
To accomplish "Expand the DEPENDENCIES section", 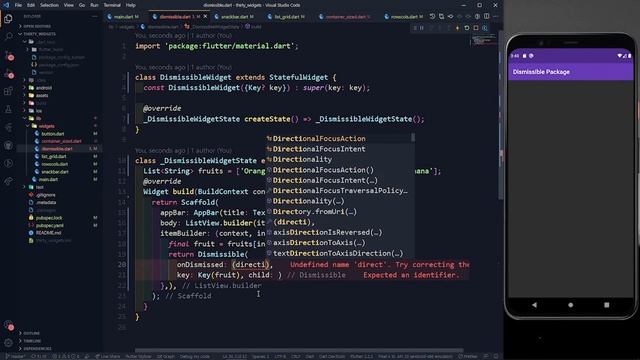I will pyautogui.click(x=37, y=349).
